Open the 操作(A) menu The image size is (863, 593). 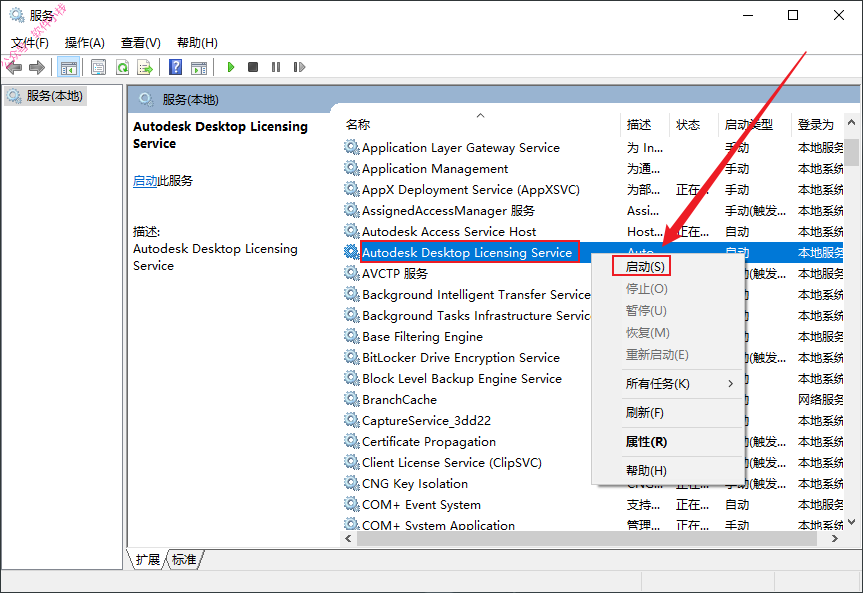tap(84, 43)
